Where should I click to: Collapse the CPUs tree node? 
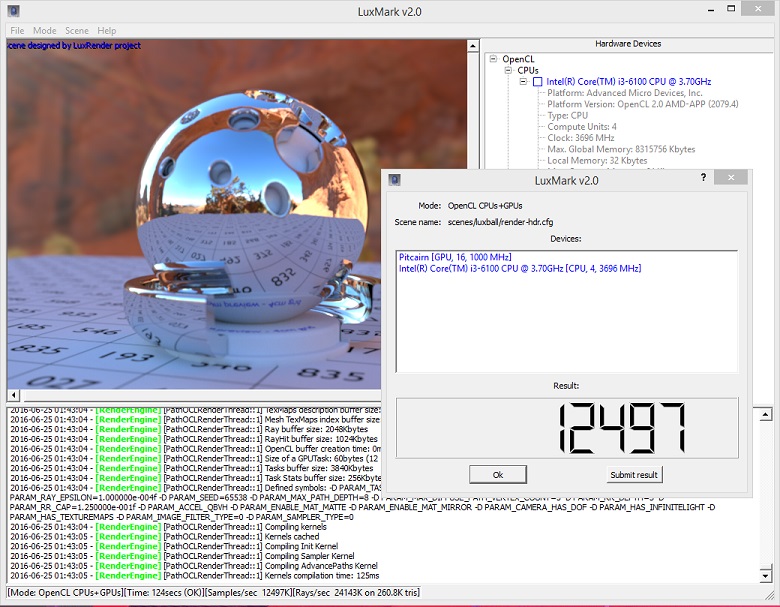click(508, 70)
